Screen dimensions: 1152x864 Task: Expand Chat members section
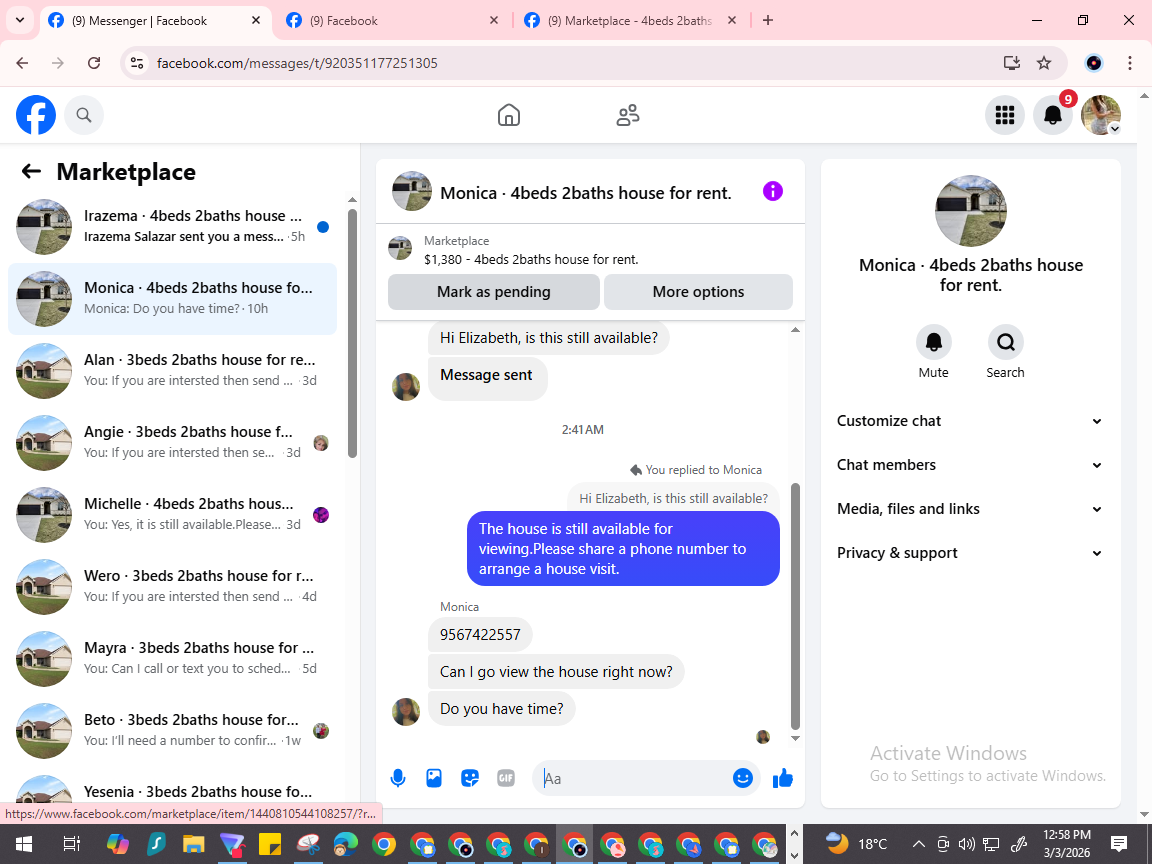click(970, 465)
